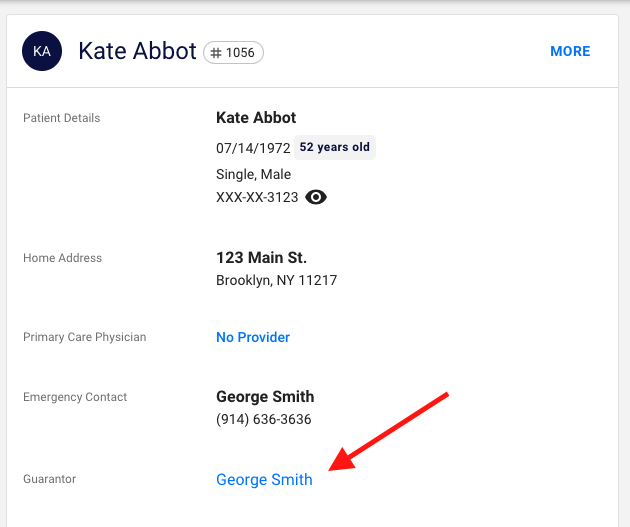The image size is (630, 527).
Task: Reveal the hidden SSN with the eye icon
Action: [x=316, y=197]
